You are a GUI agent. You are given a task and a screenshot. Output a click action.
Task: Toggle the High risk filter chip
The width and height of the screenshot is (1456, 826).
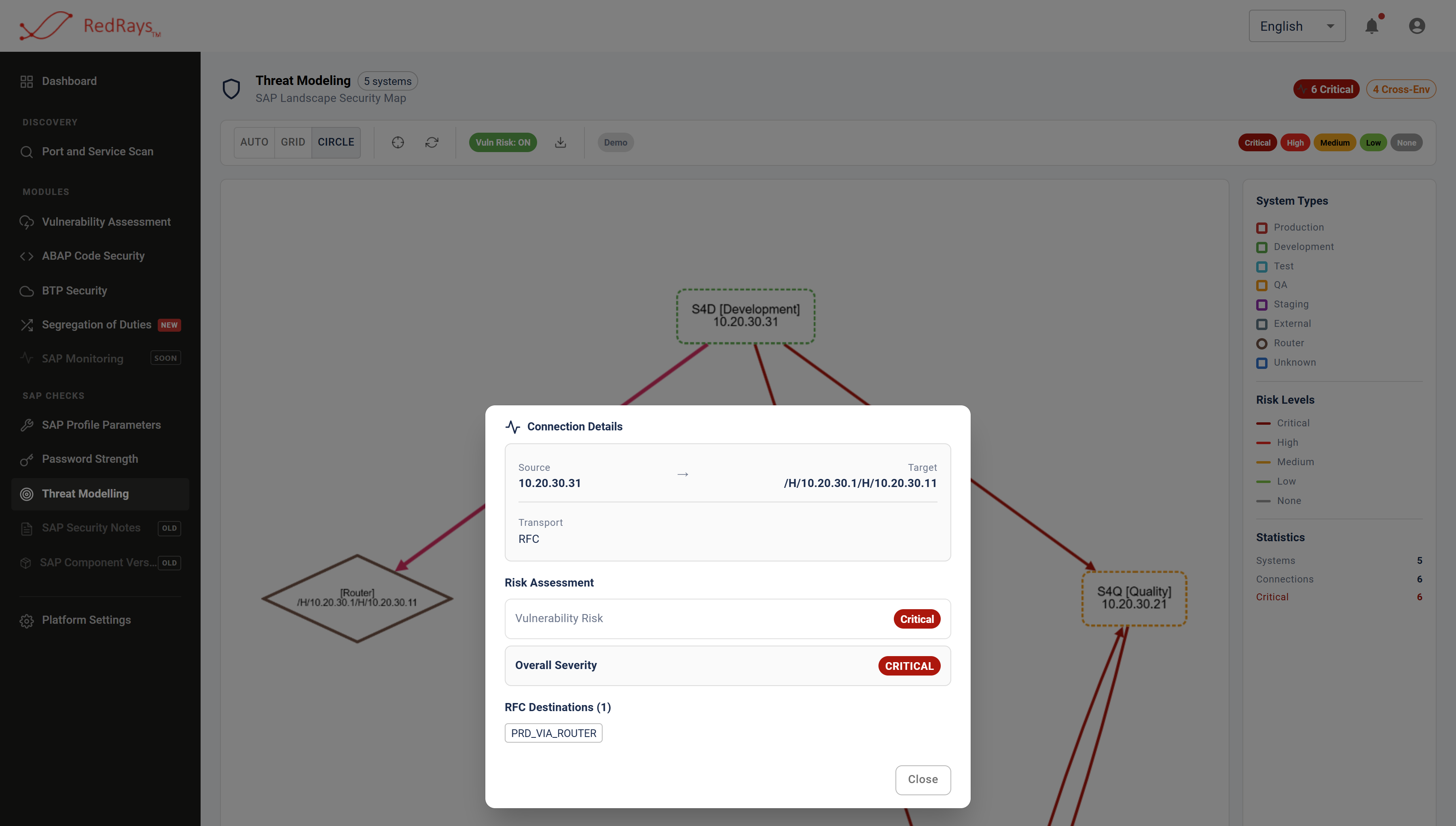tap(1295, 143)
